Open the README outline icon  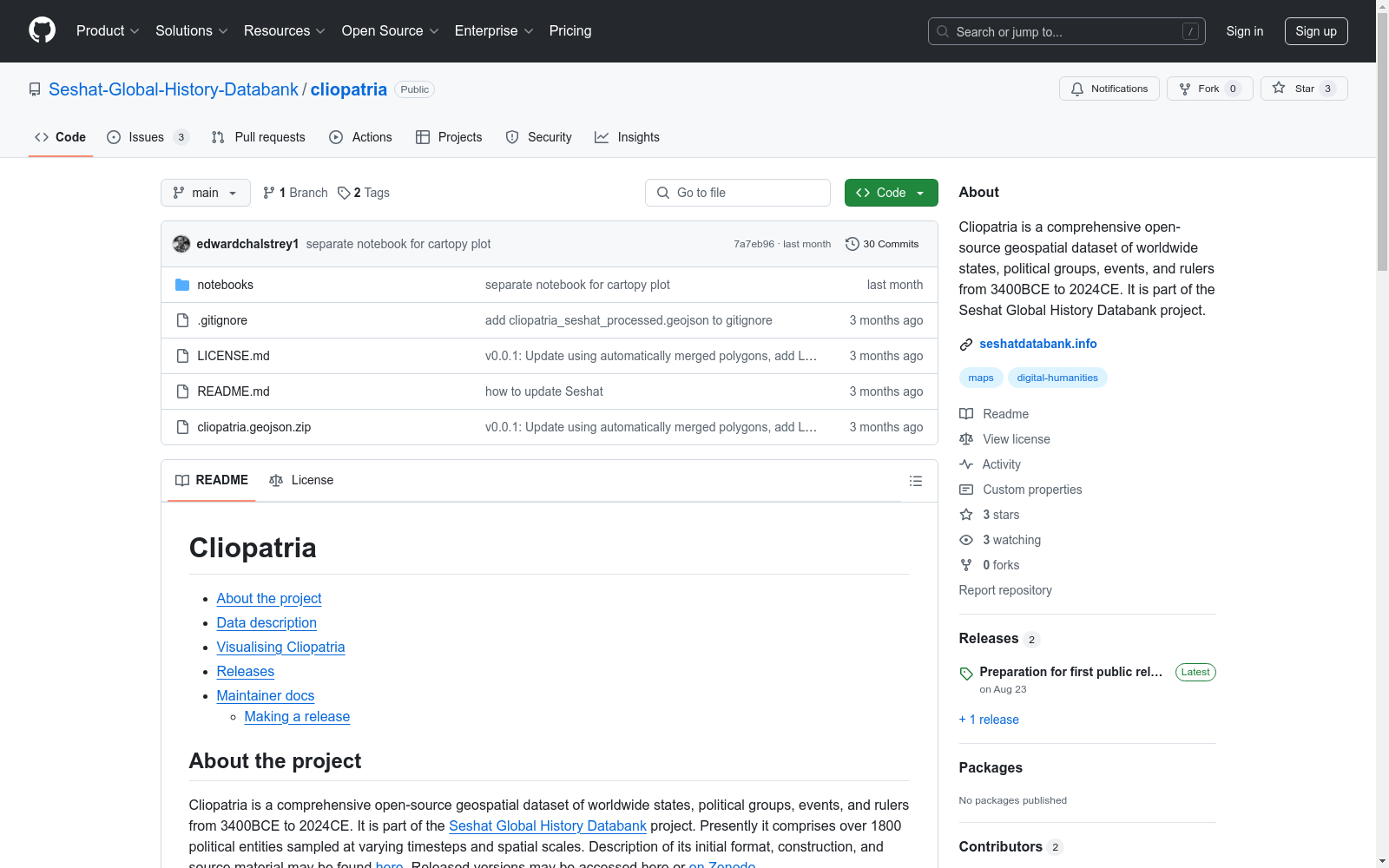click(x=916, y=481)
